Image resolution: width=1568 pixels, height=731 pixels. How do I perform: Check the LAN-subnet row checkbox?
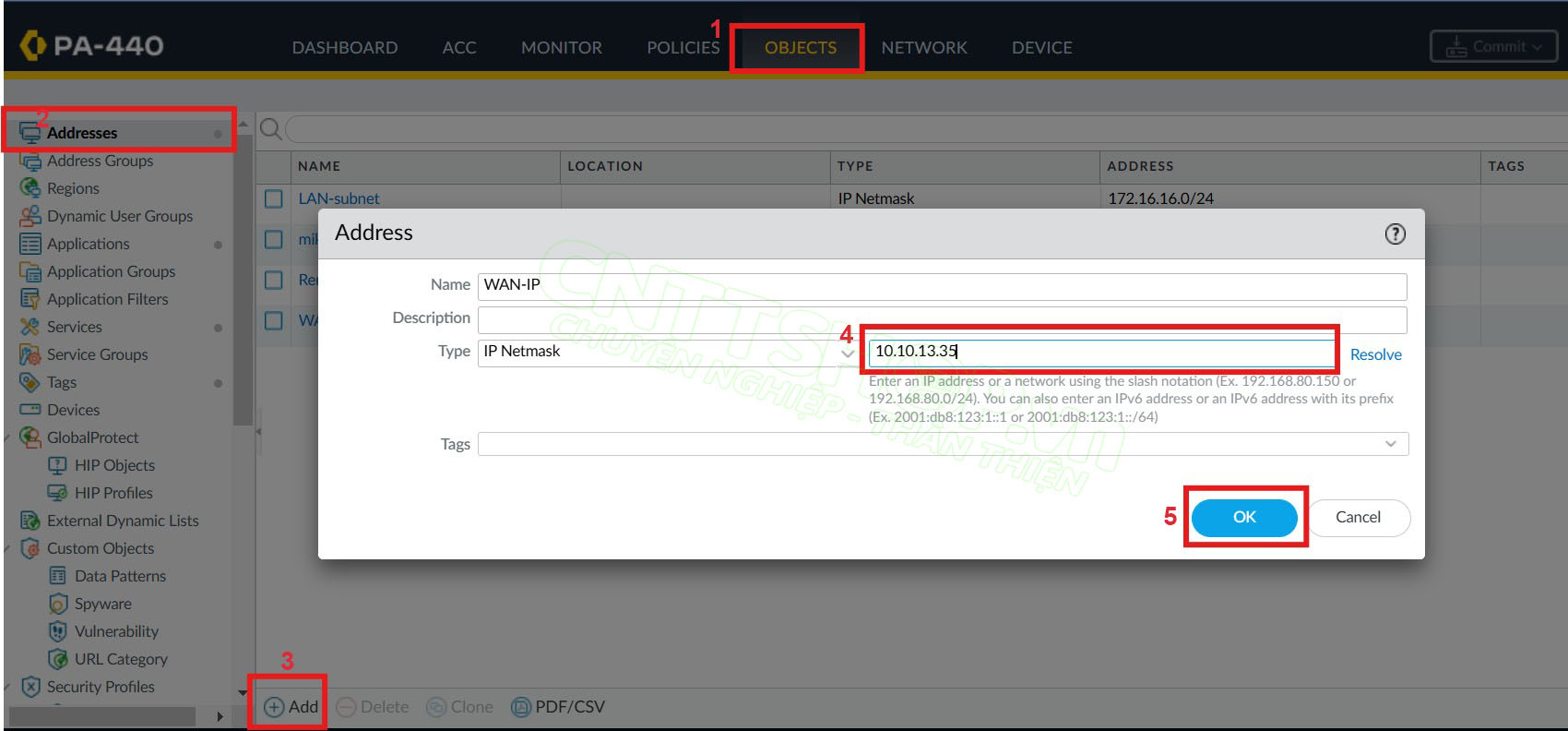point(274,198)
